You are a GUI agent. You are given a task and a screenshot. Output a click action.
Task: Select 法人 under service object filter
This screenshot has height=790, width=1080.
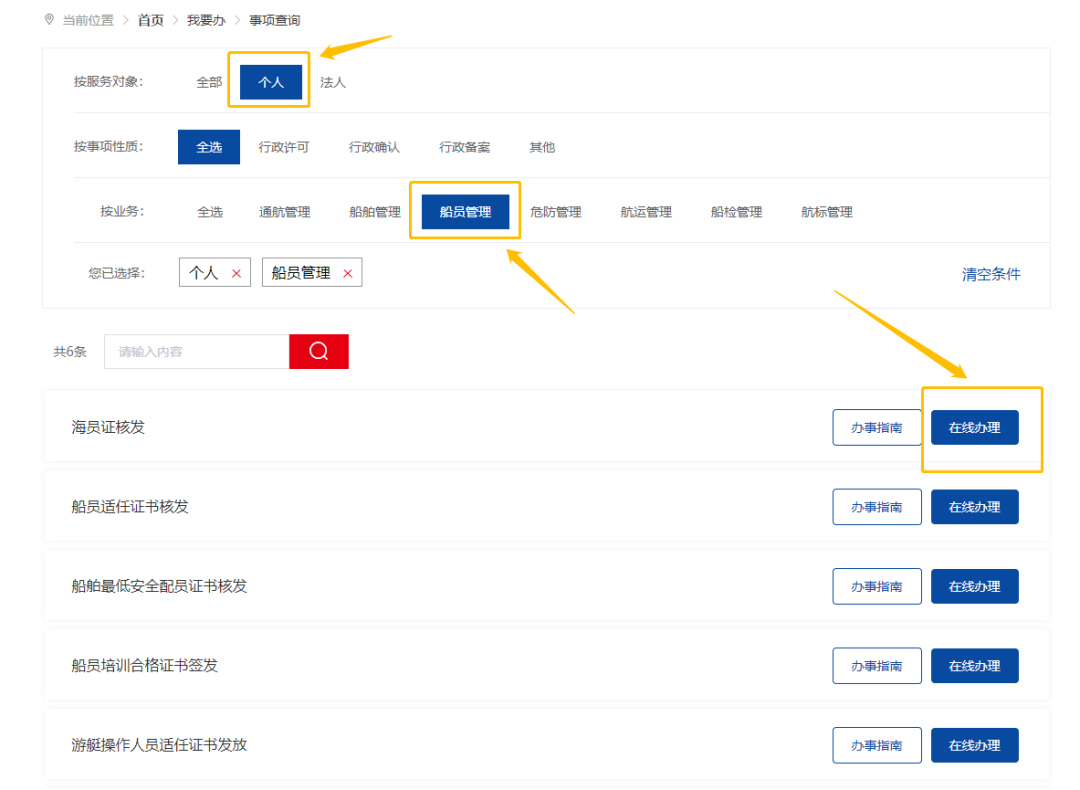(333, 82)
